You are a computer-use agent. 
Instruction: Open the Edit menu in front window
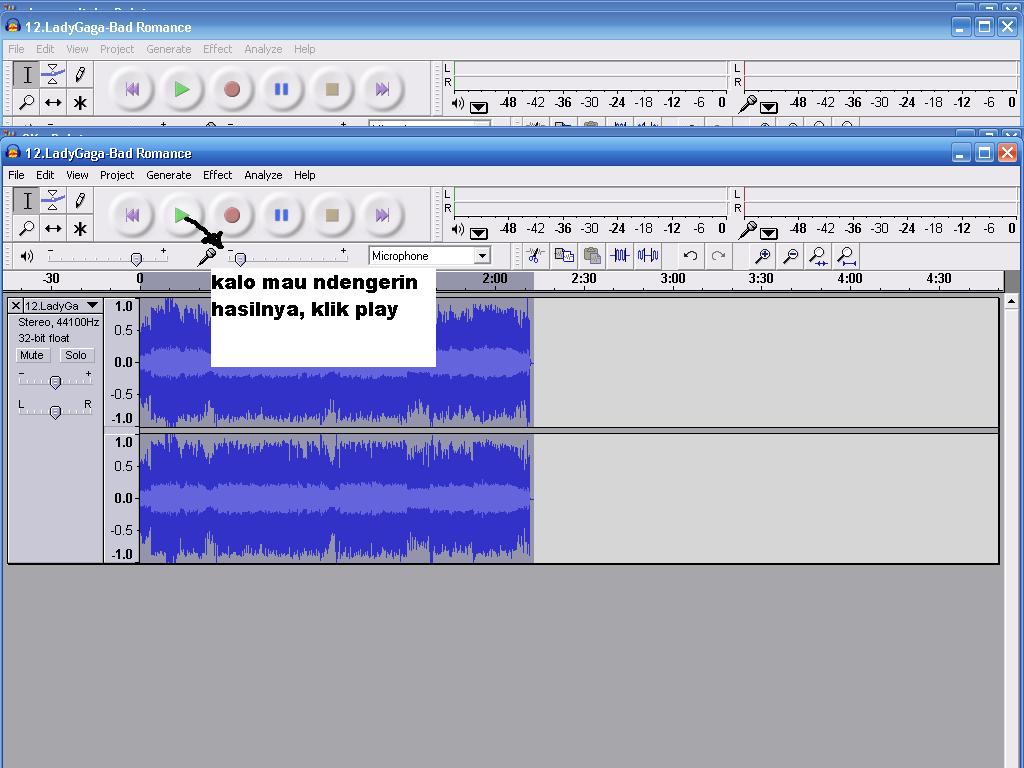(45, 175)
